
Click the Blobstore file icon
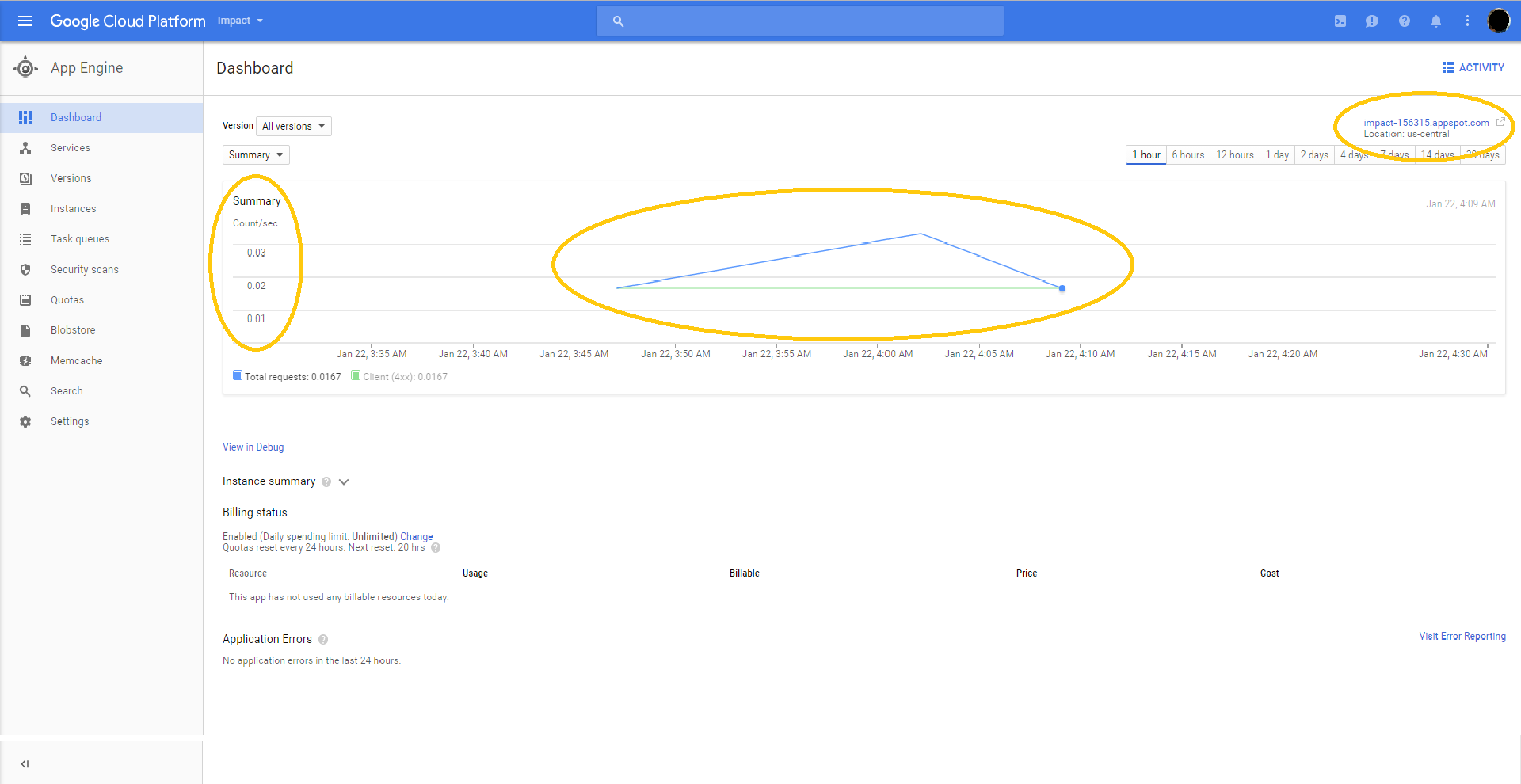[25, 330]
